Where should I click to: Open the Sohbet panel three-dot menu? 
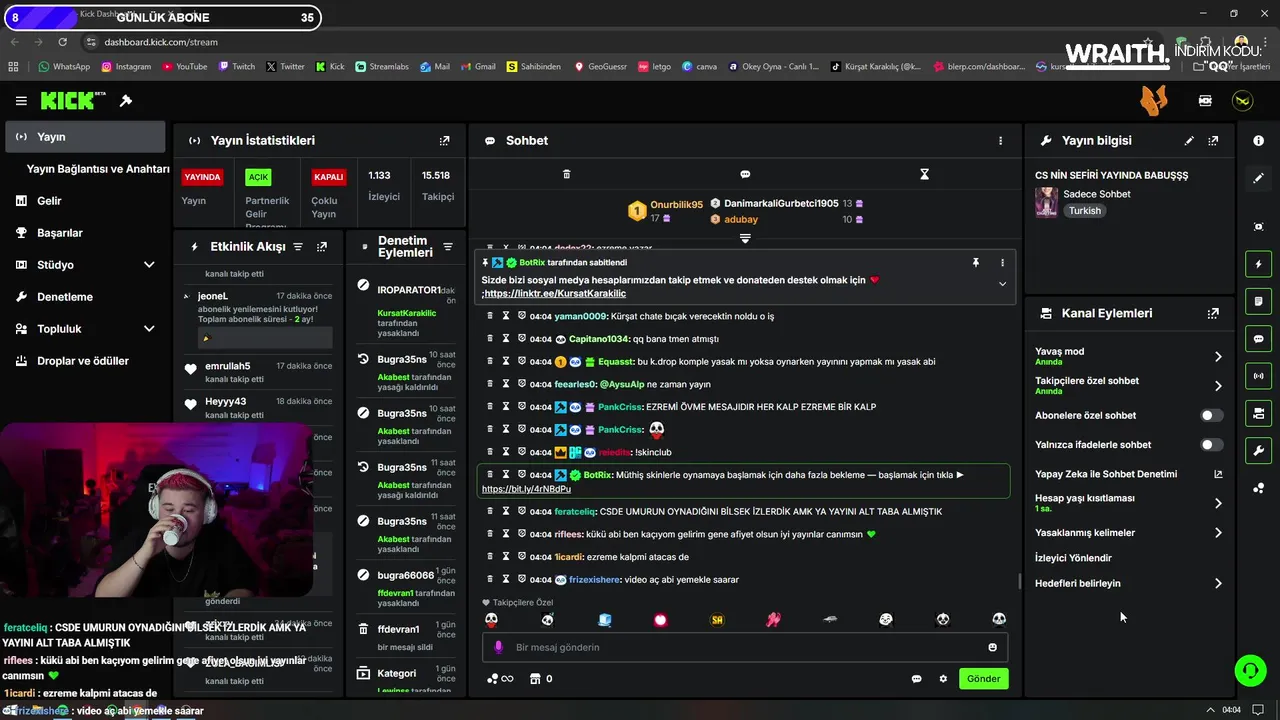tap(1000, 141)
